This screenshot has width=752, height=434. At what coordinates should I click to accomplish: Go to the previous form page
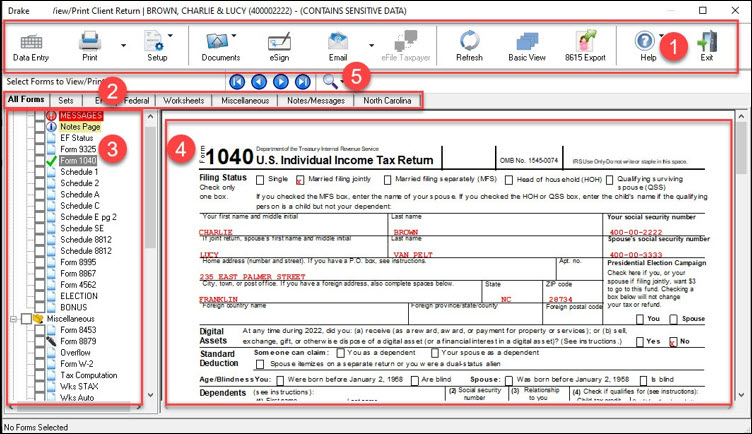click(x=259, y=82)
